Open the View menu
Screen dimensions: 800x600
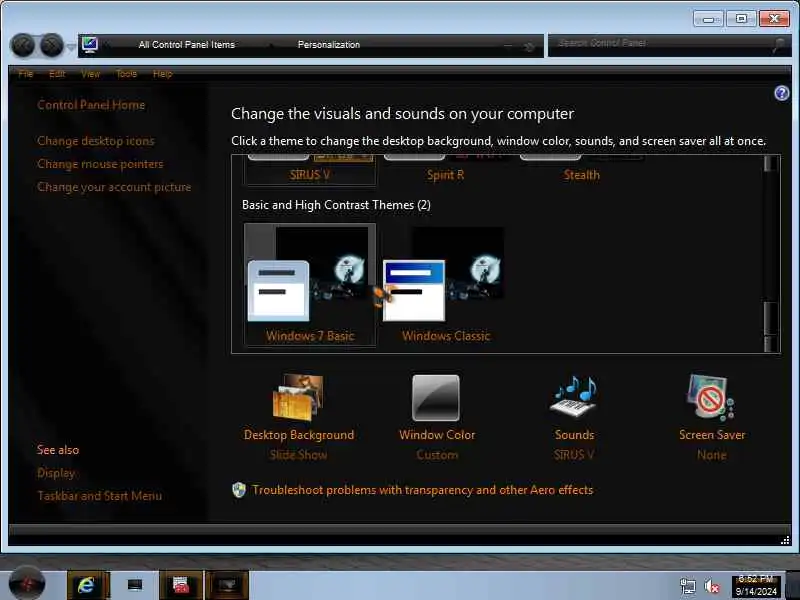(90, 74)
